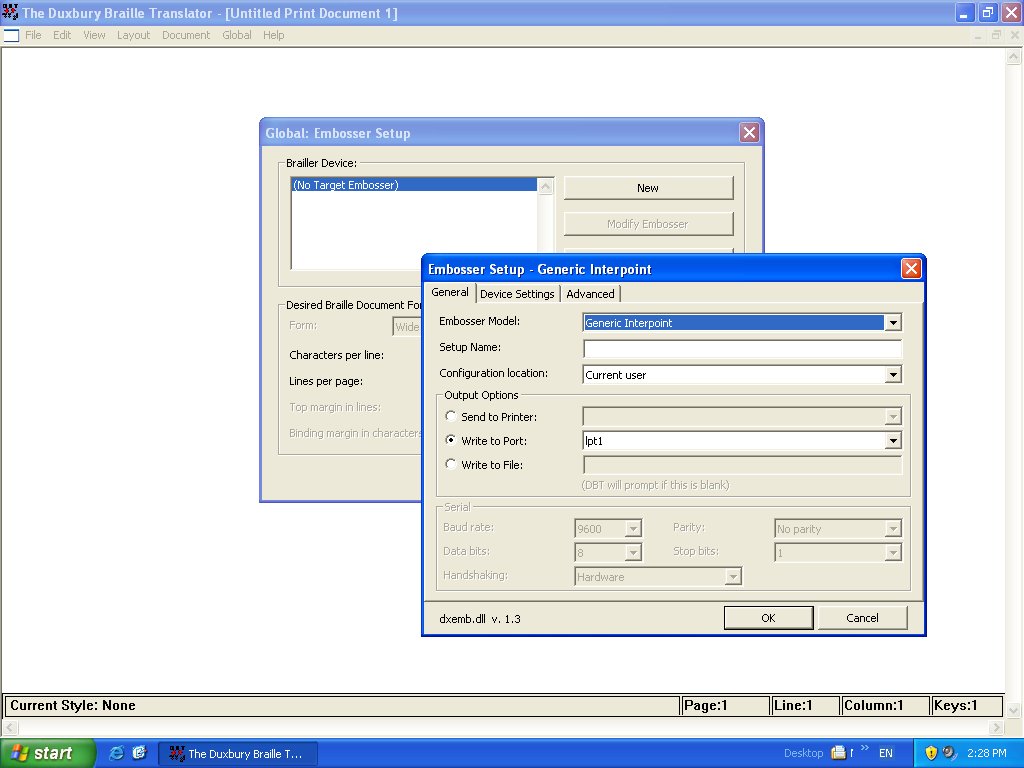Image resolution: width=1024 pixels, height=768 pixels.
Task: Open the Edit menu
Action: click(x=62, y=35)
